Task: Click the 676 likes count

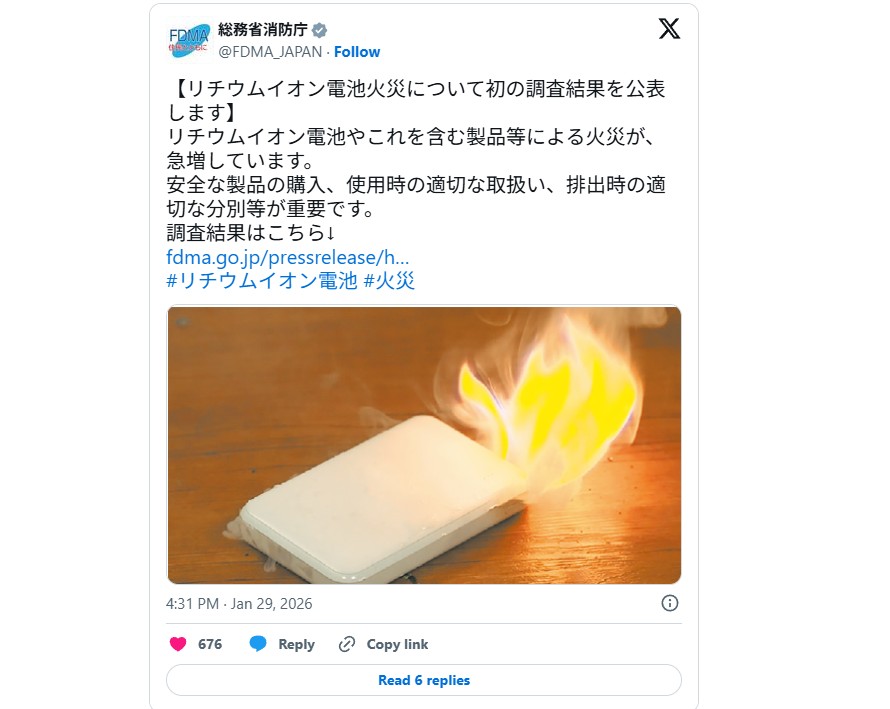Action: pyautogui.click(x=210, y=644)
